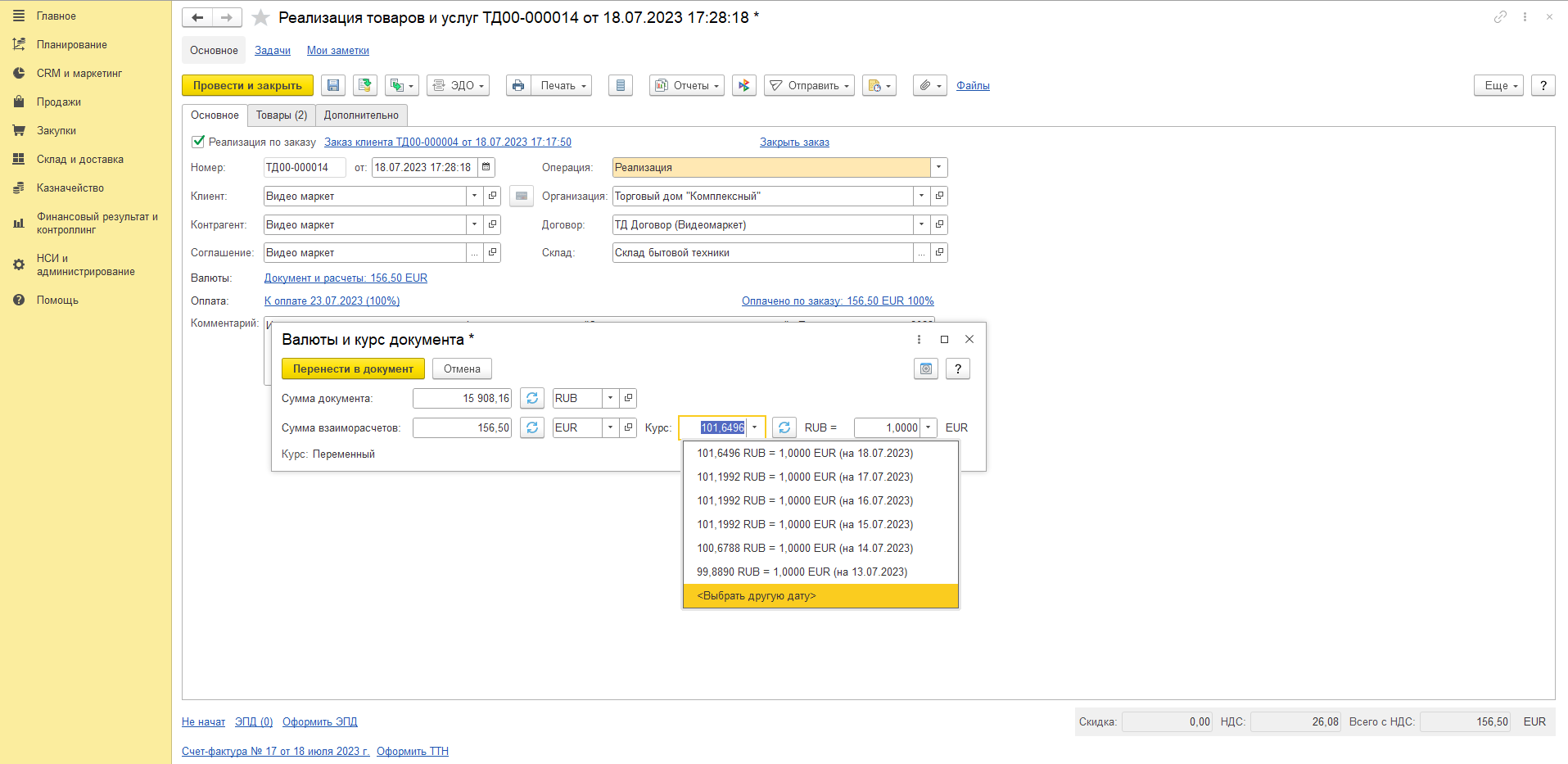The width and height of the screenshot is (1568, 764).
Task: Click the Провести и закрыть button
Action: 247,85
